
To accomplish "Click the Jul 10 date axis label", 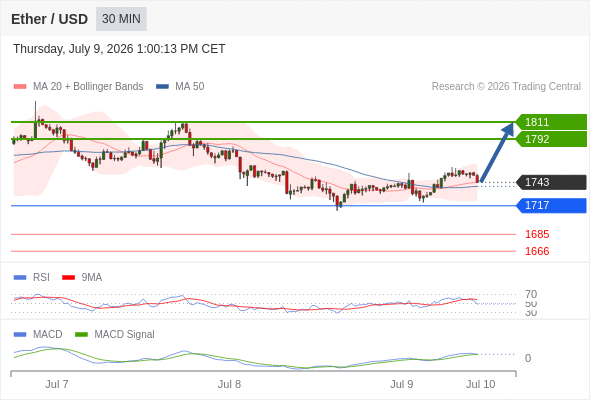I will [x=481, y=384].
